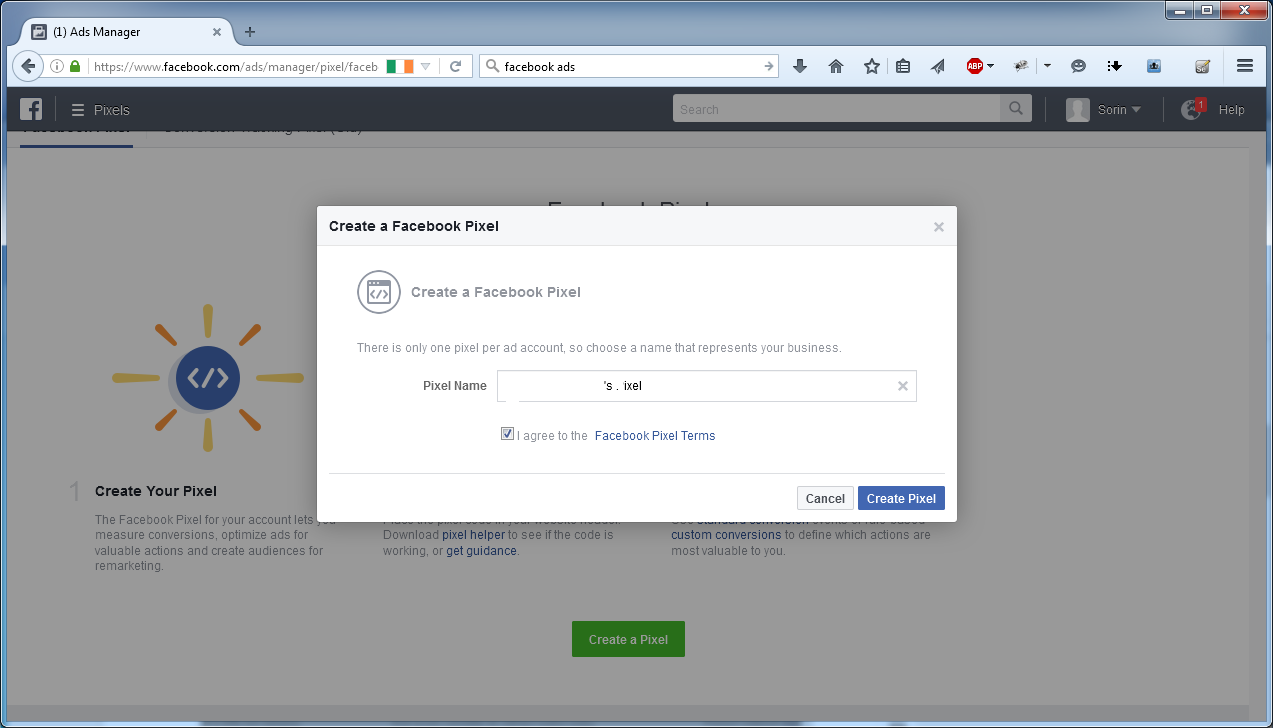Open the Pixels navigation hamburger menu
This screenshot has width=1273, height=728.
click(78, 110)
